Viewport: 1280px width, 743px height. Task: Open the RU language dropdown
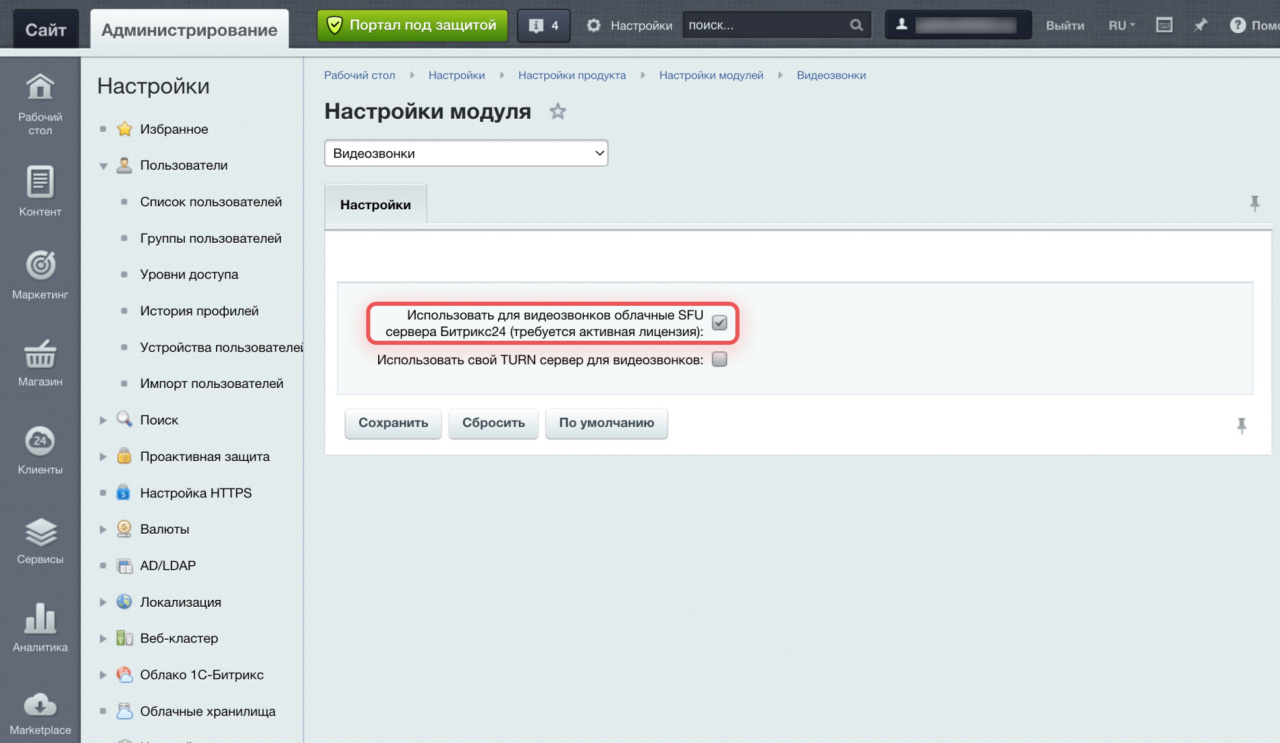1121,25
